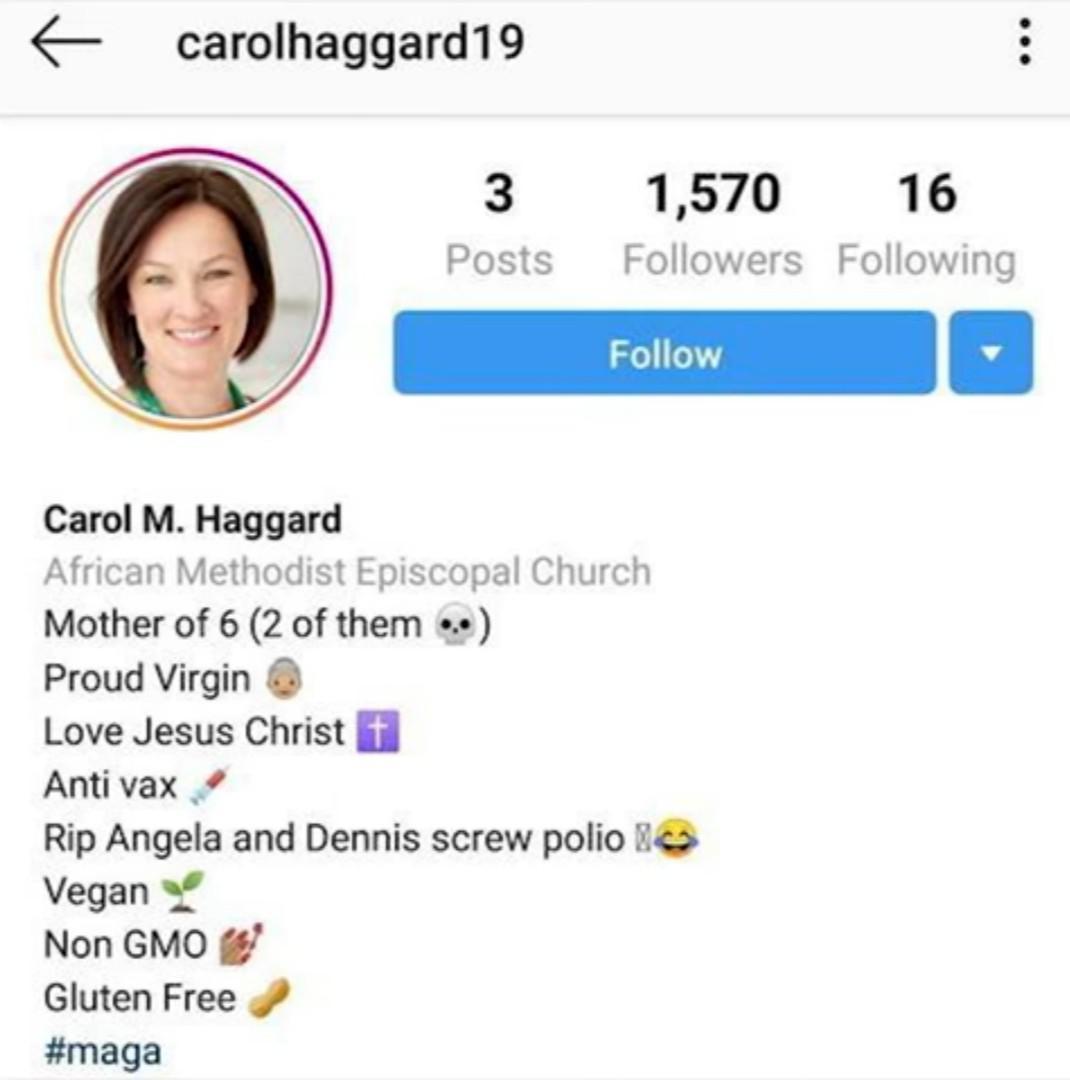Tap the syringe emoji after Anti vax
This screenshot has height=1080, width=1070.
click(208, 786)
